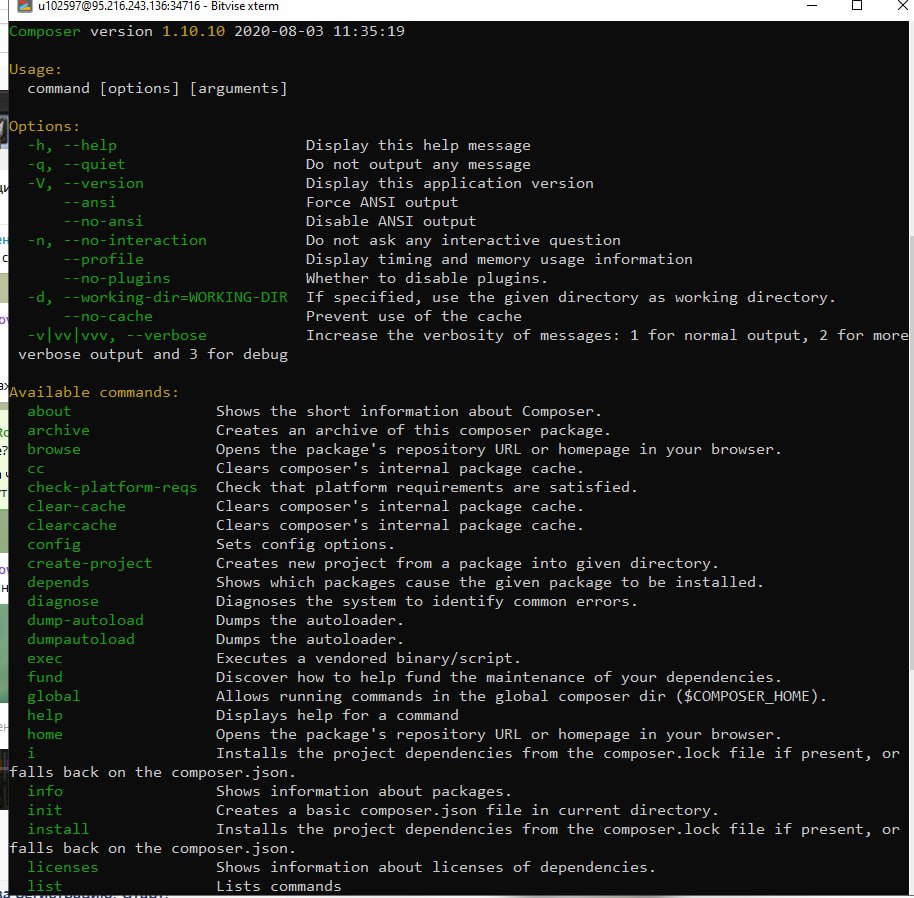Click the '--verbose' option text
This screenshot has width=914, height=898.
pos(166,336)
